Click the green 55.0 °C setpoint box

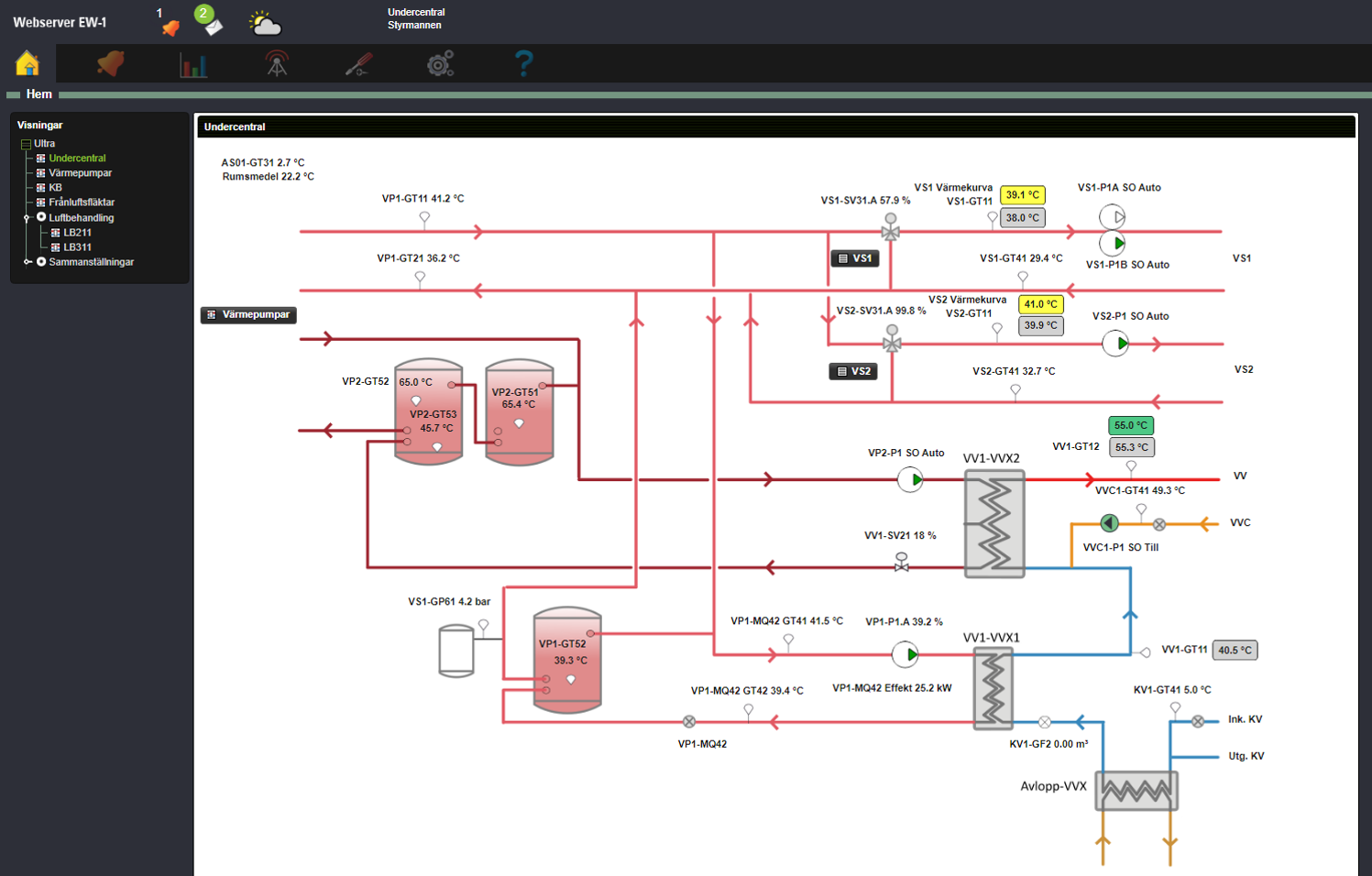[1130, 425]
